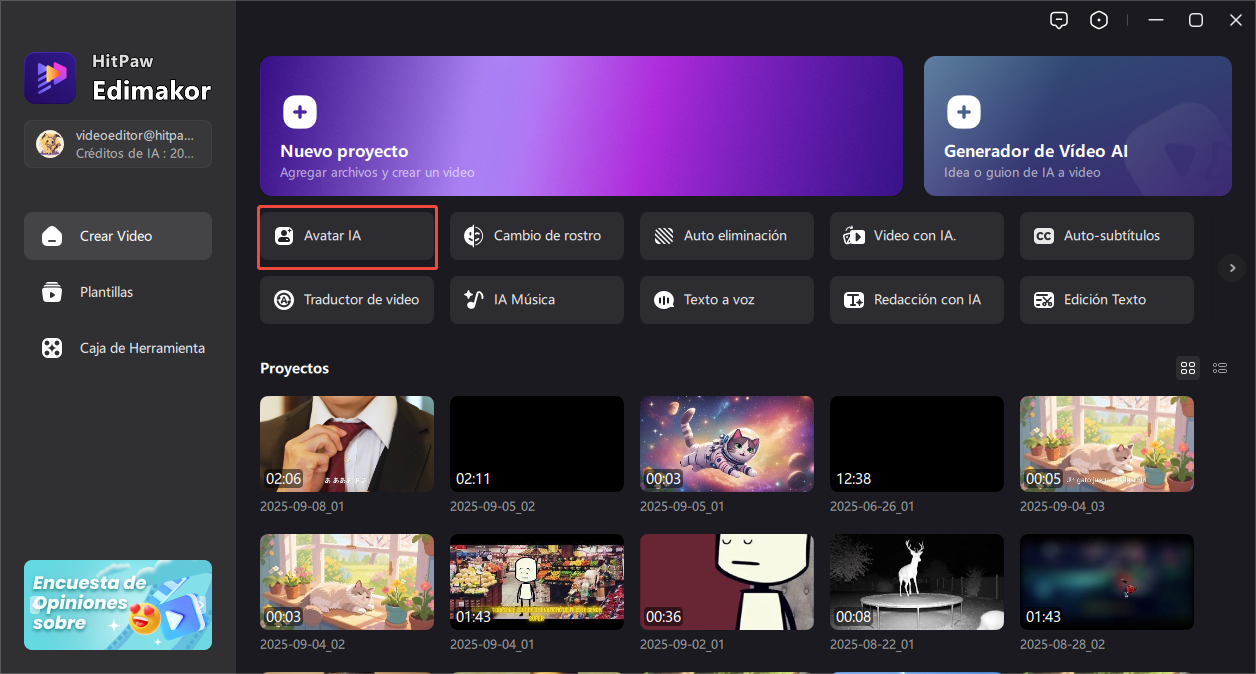The image size is (1256, 674).
Task: Open the Avatar IA tool
Action: coord(346,236)
